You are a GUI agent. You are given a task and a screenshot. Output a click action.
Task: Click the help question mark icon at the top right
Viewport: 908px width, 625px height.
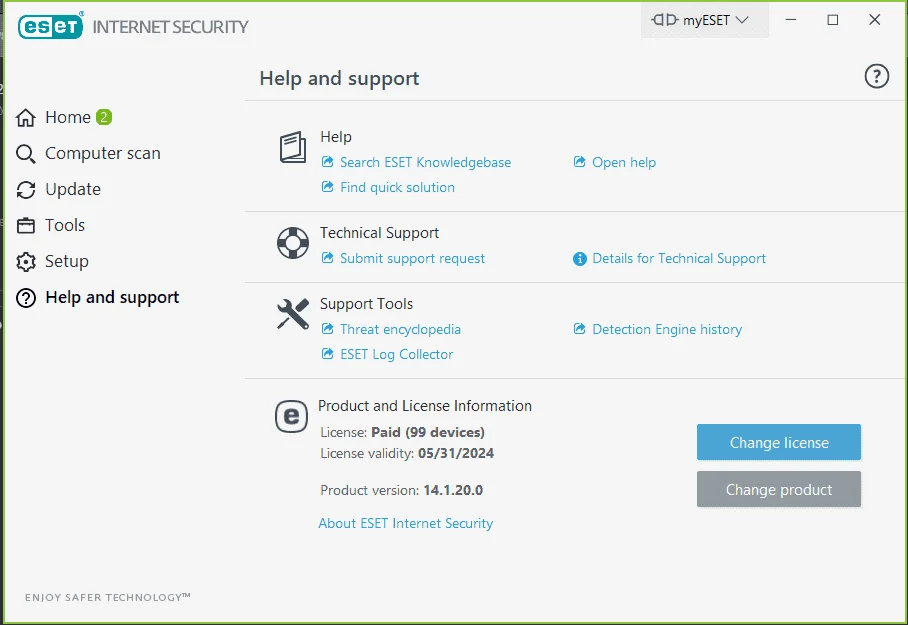pyautogui.click(x=876, y=76)
